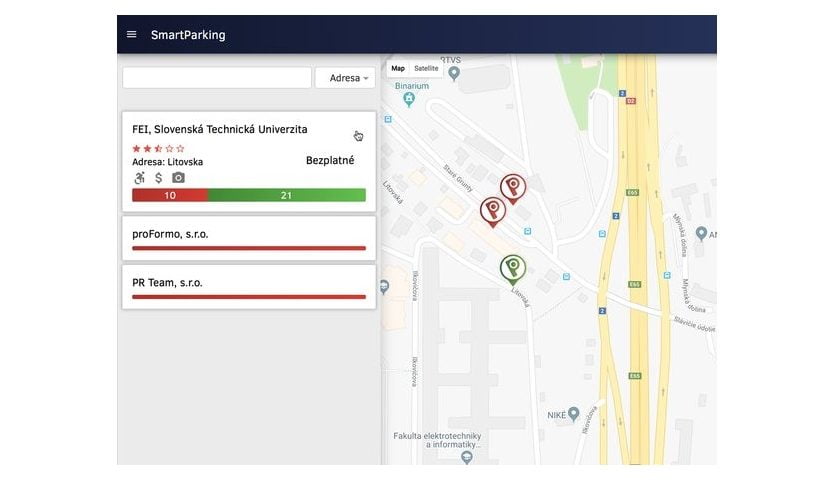Open the FEI, Slovenská Technická Univerzita card title

pyautogui.click(x=220, y=130)
